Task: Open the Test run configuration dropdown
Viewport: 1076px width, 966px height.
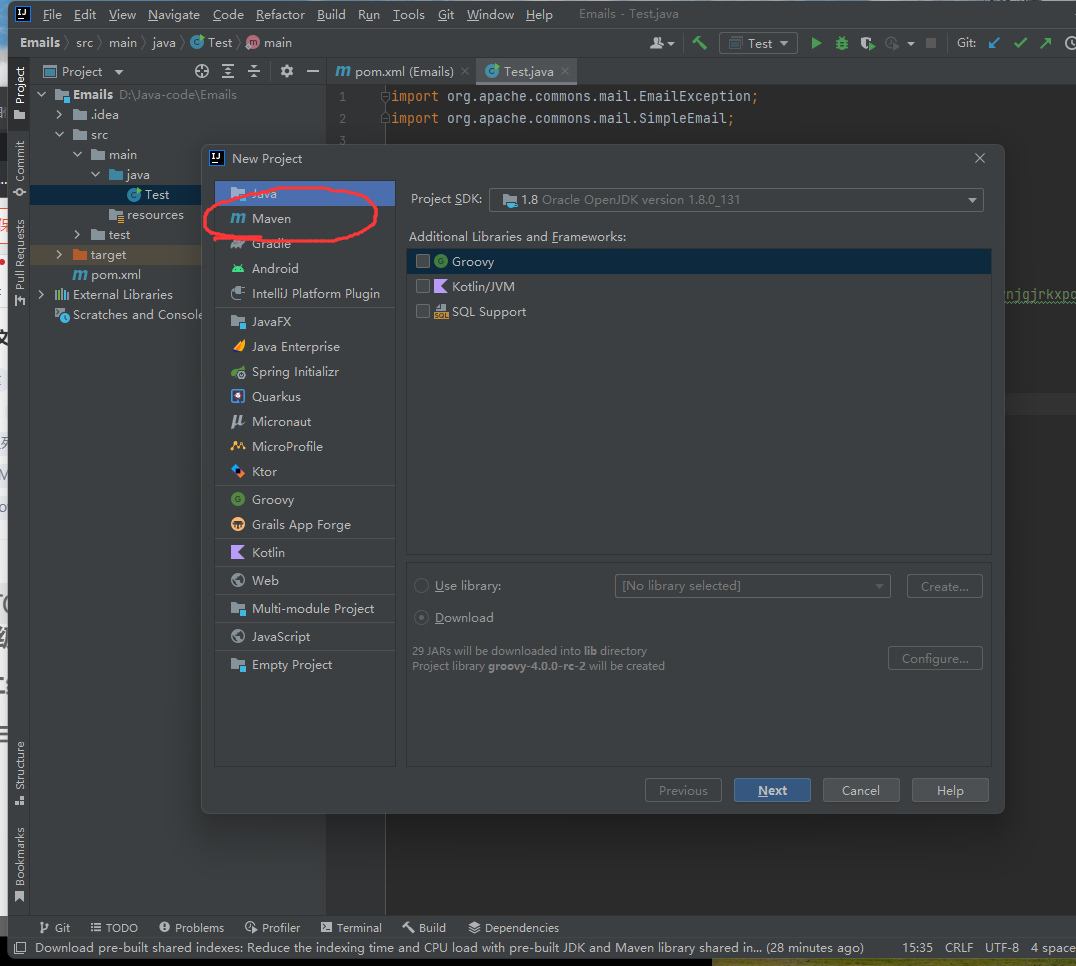Action: 758,43
